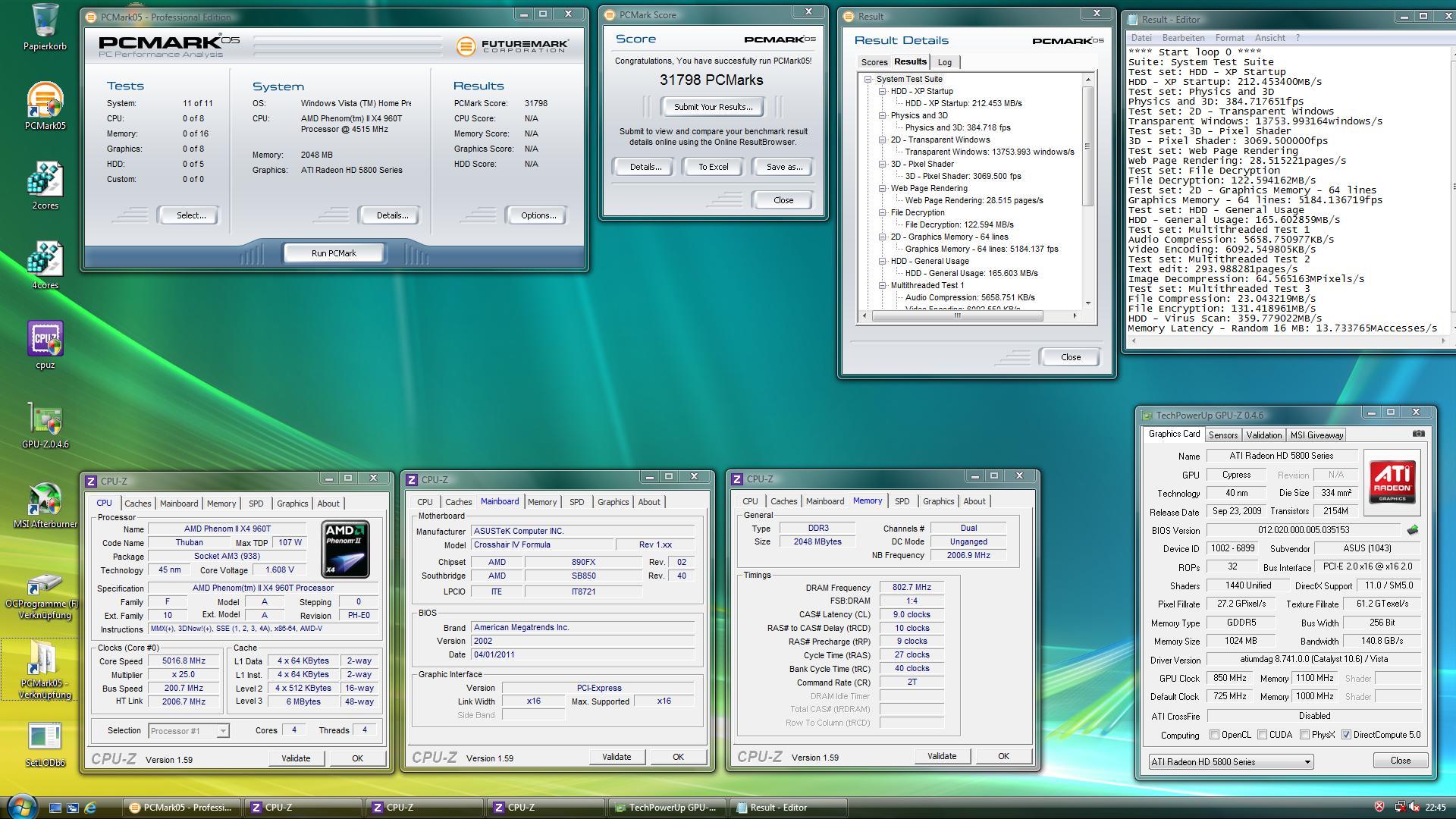Click the network tray icon
Screen dimensions: 1456x819
click(1399, 807)
